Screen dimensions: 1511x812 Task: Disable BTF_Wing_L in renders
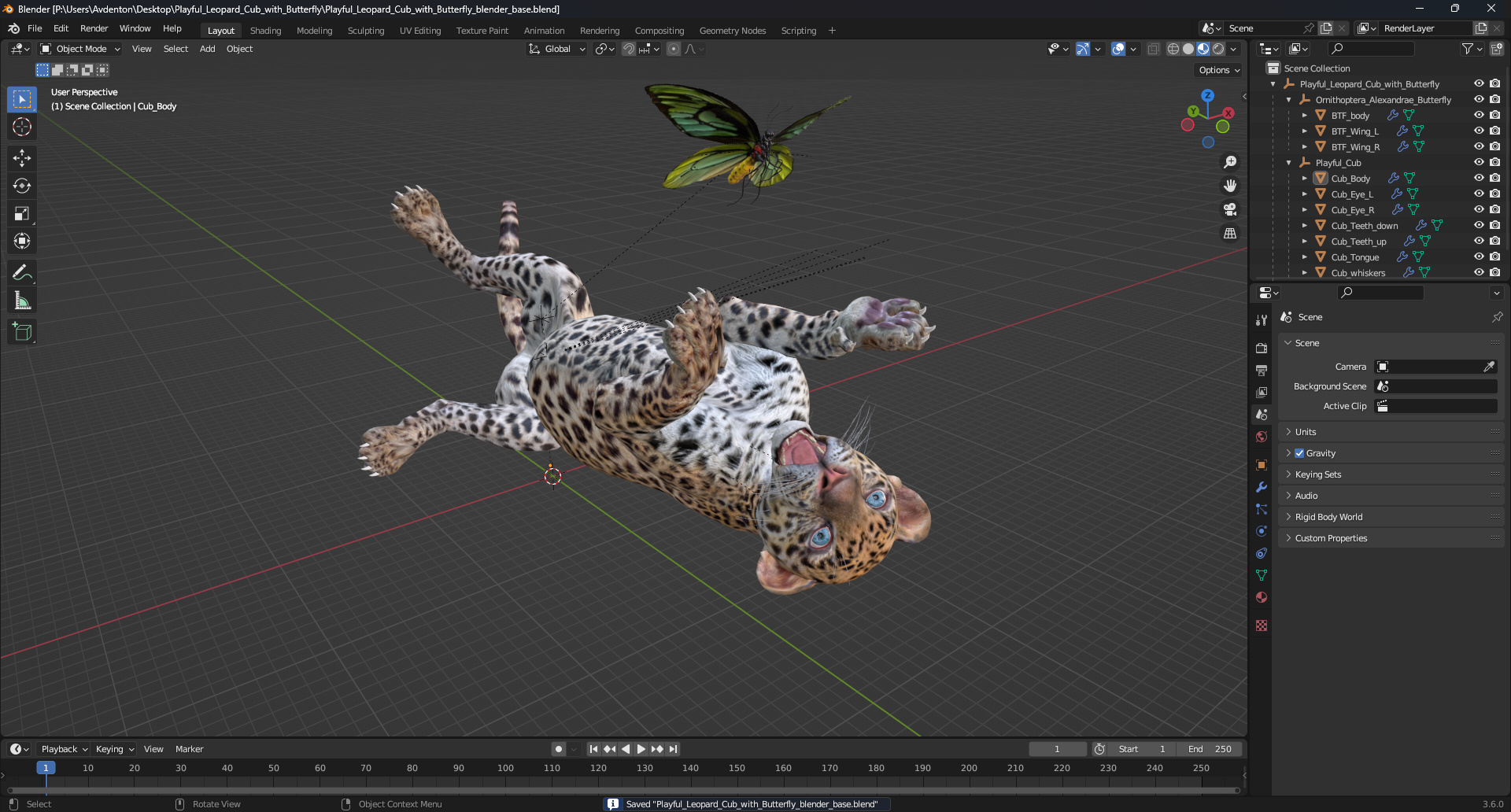pos(1494,131)
